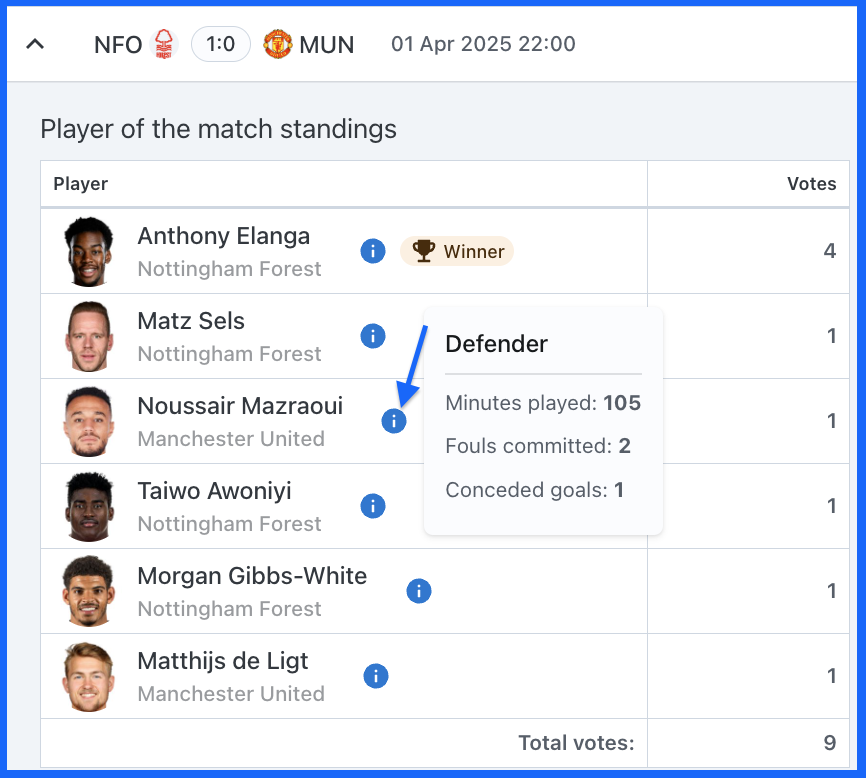The width and height of the screenshot is (866, 778).
Task: Click the Matthijs de Ligt name
Action: click(223, 661)
